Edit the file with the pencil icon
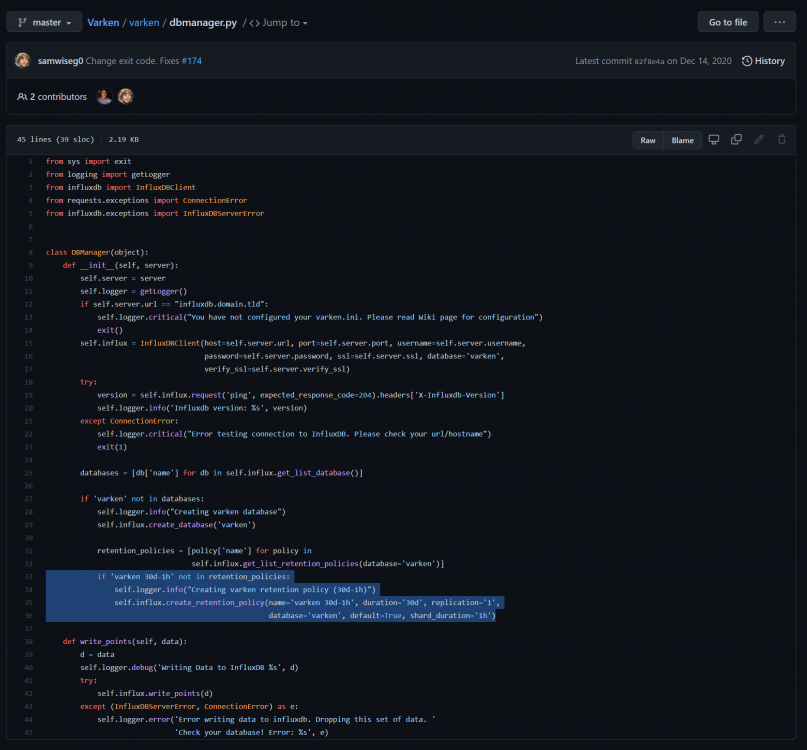Image resolution: width=807 pixels, height=750 pixels. [759, 139]
